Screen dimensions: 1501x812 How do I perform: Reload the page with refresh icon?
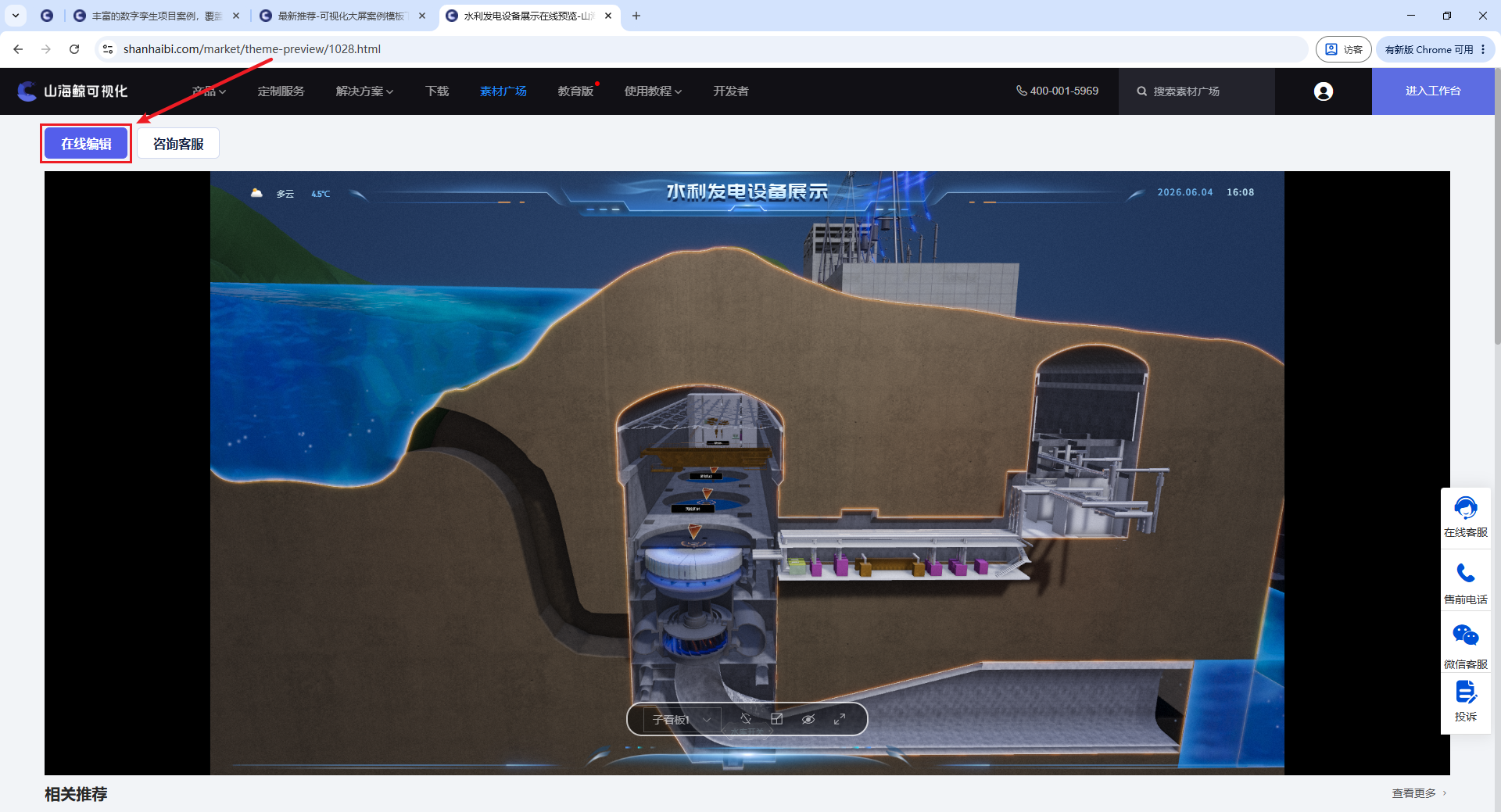click(74, 49)
